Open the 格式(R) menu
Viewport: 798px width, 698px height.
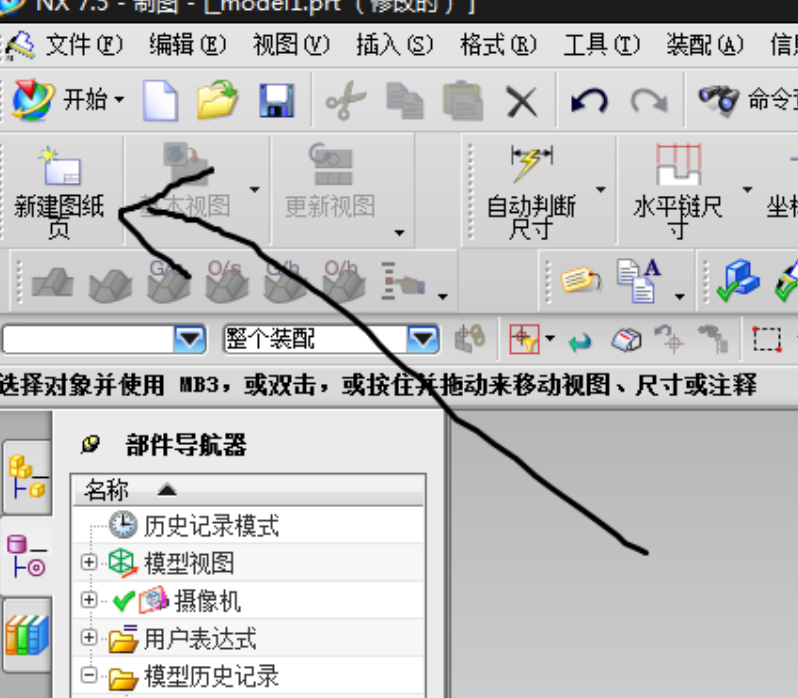(x=498, y=45)
